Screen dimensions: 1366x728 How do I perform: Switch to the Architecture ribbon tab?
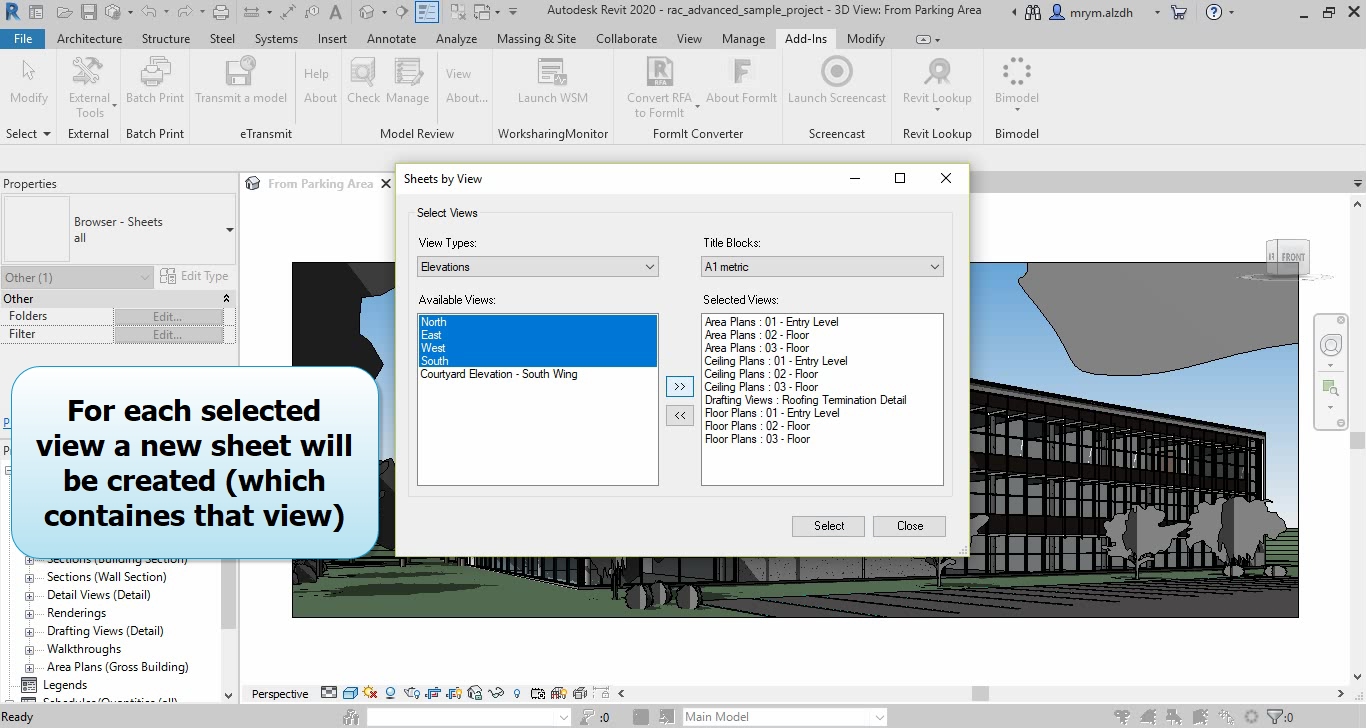(89, 39)
